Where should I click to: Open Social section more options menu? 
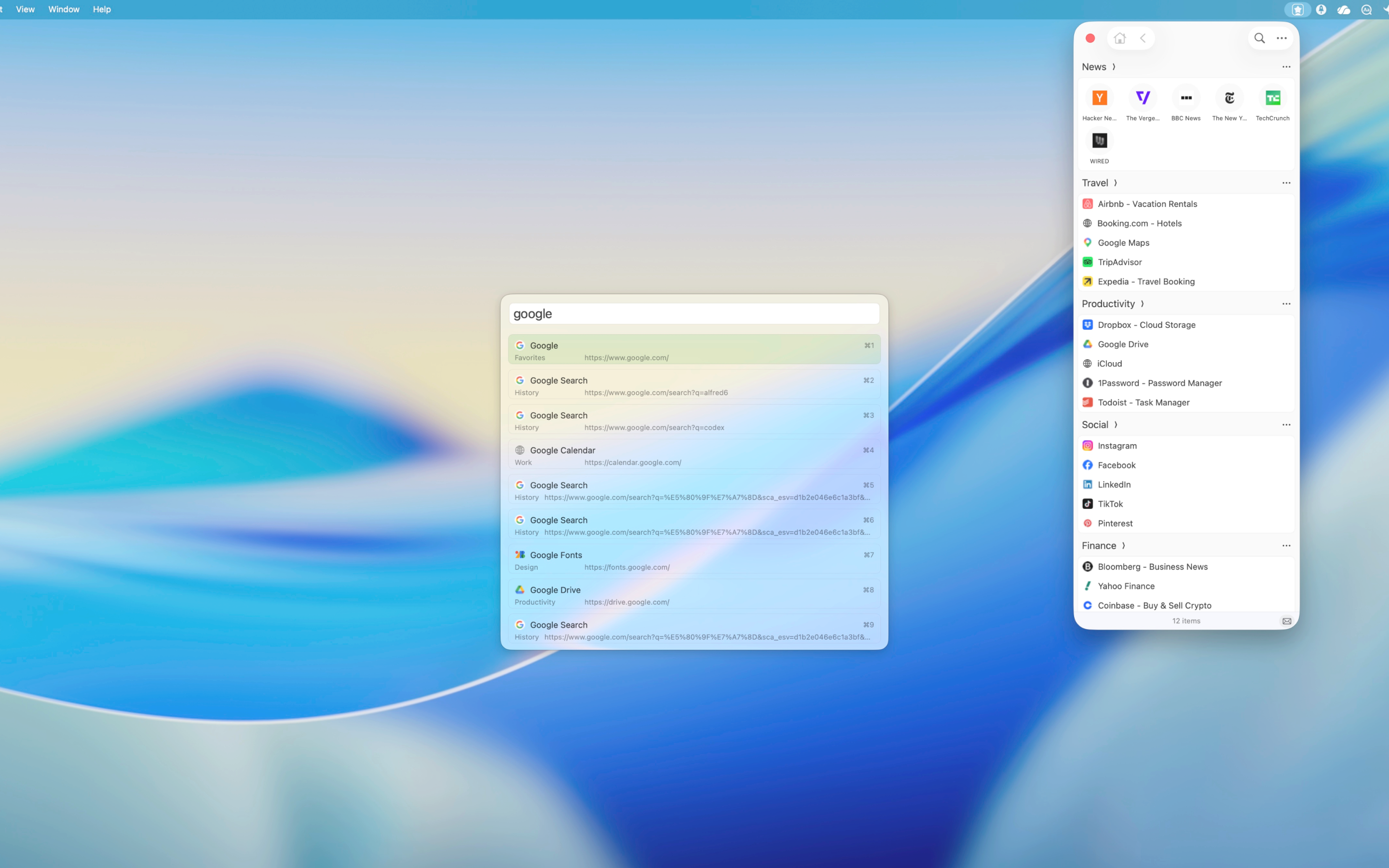point(1286,425)
